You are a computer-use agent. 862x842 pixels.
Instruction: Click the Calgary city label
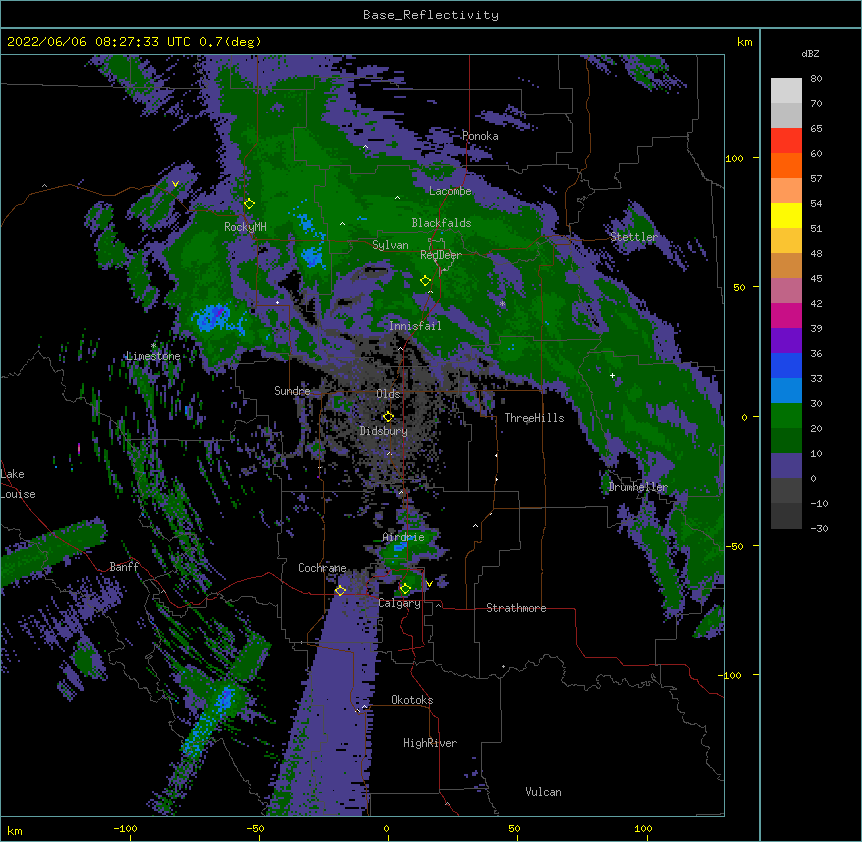click(x=400, y=603)
